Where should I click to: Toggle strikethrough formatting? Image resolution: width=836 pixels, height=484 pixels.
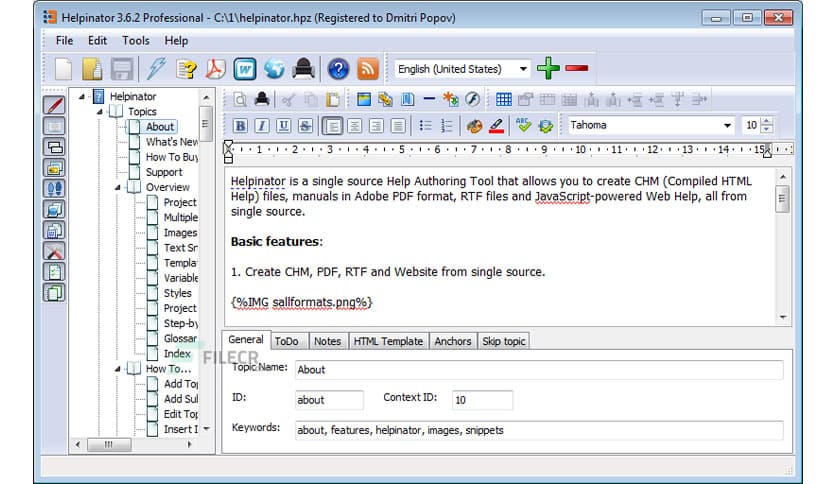(306, 126)
